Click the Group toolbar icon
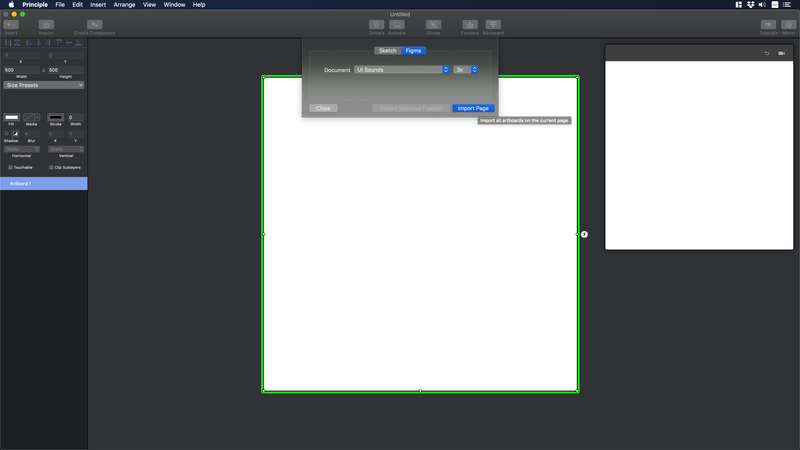The height and width of the screenshot is (450, 800). click(433, 24)
